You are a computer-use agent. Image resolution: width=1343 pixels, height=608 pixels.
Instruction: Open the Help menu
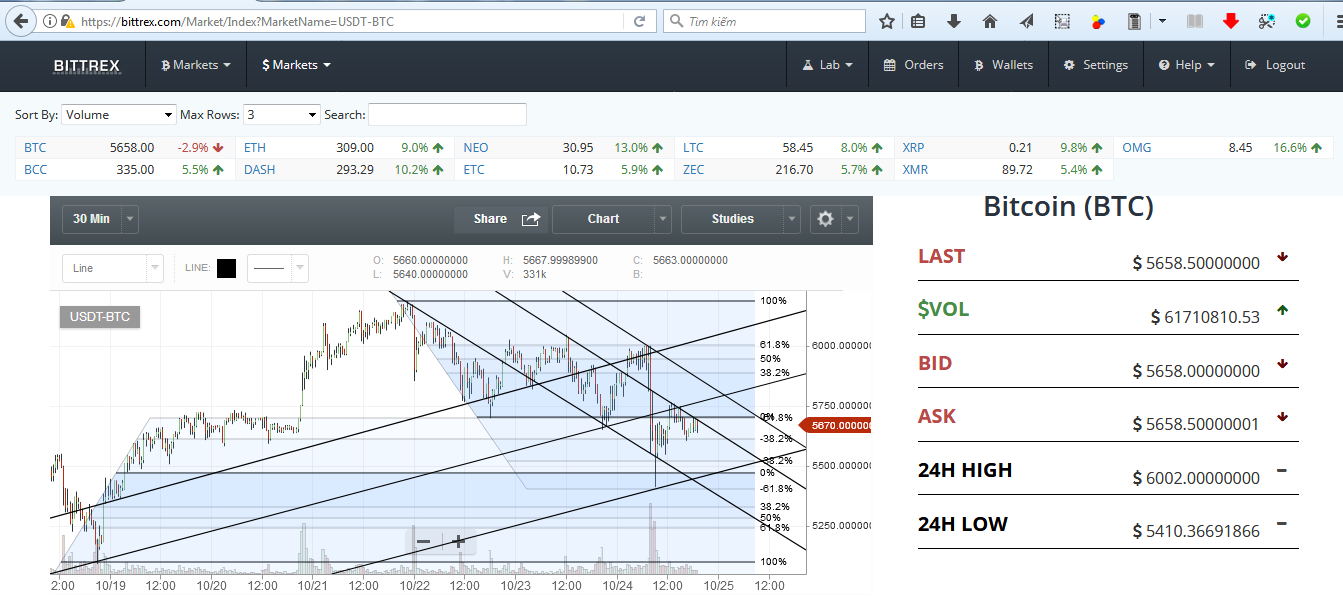pos(1187,65)
